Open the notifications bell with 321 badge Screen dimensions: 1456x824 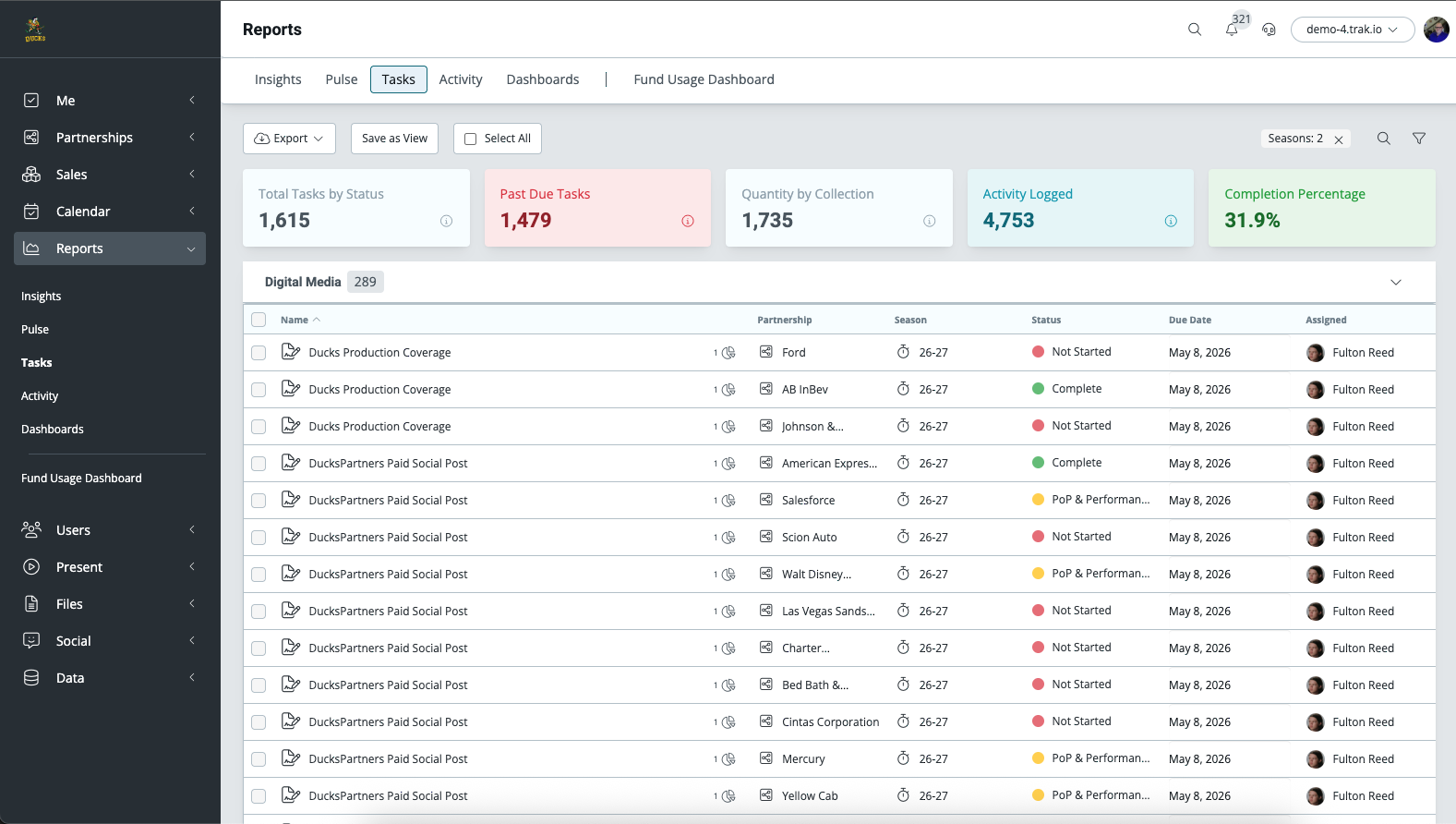[1232, 30]
